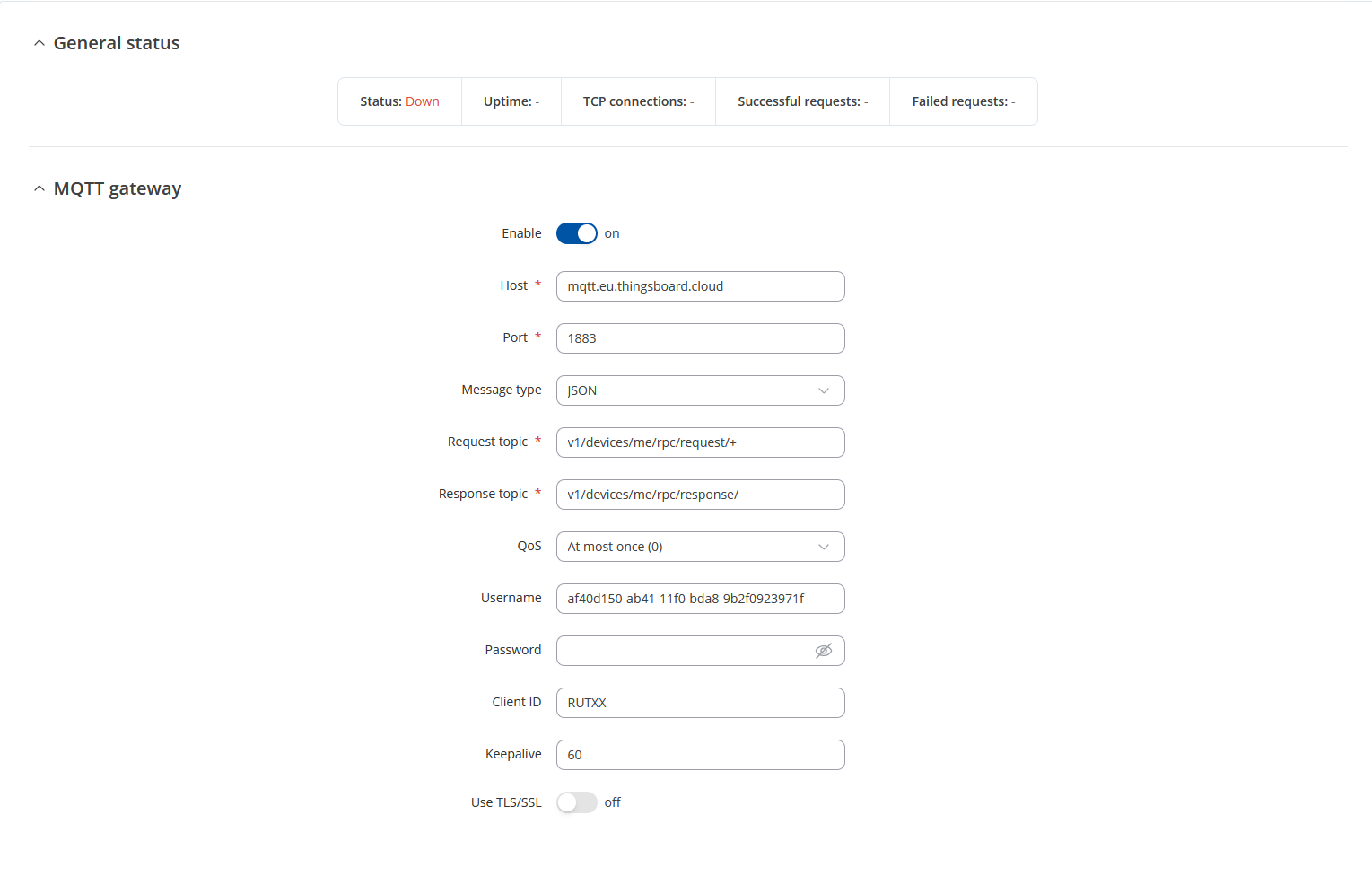Turn on the Use TLS/SSL switch
Viewport: 1372px width, 885px height.
click(x=576, y=802)
